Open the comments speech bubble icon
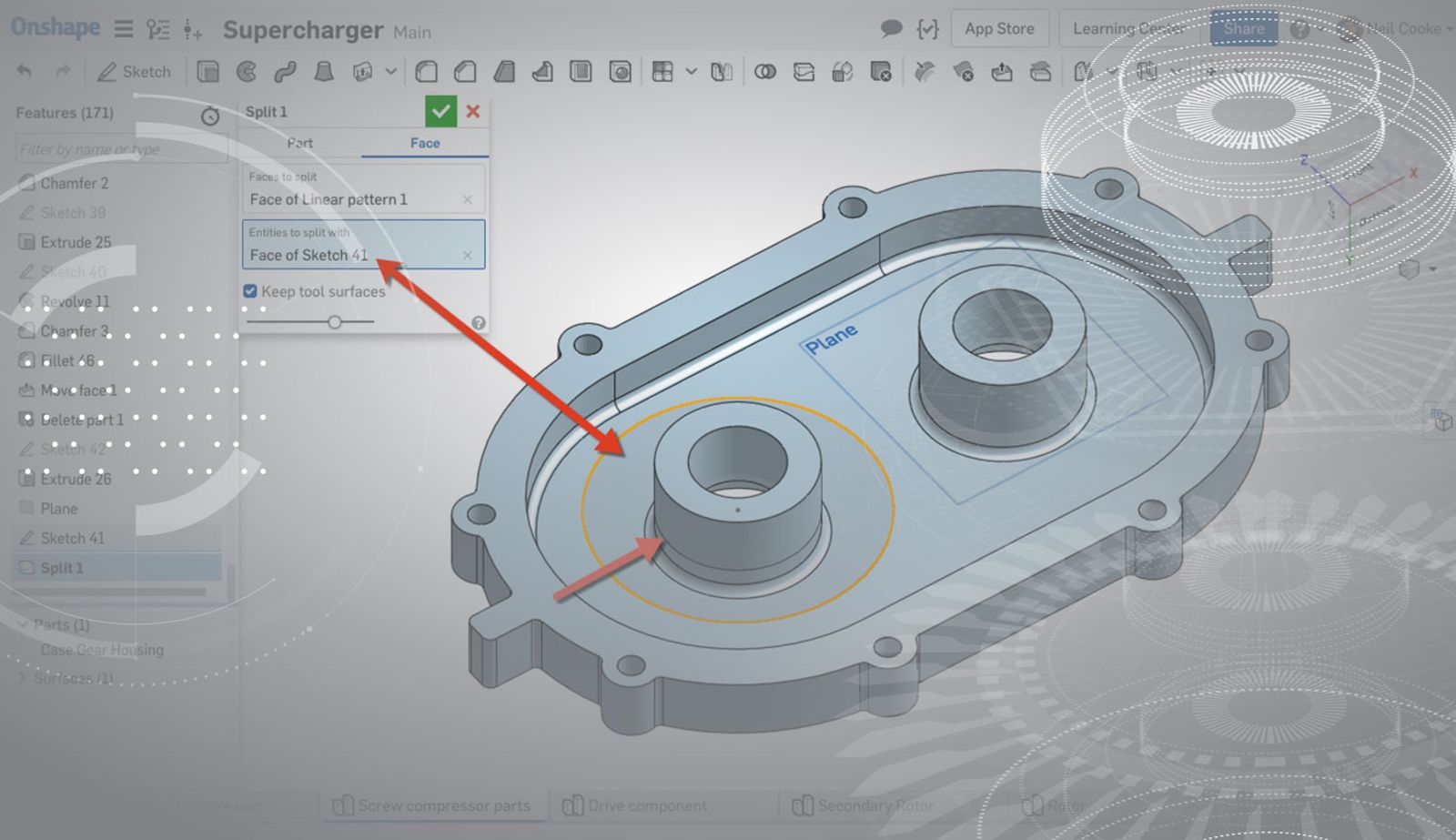Image resolution: width=1456 pixels, height=840 pixels. pos(891,29)
